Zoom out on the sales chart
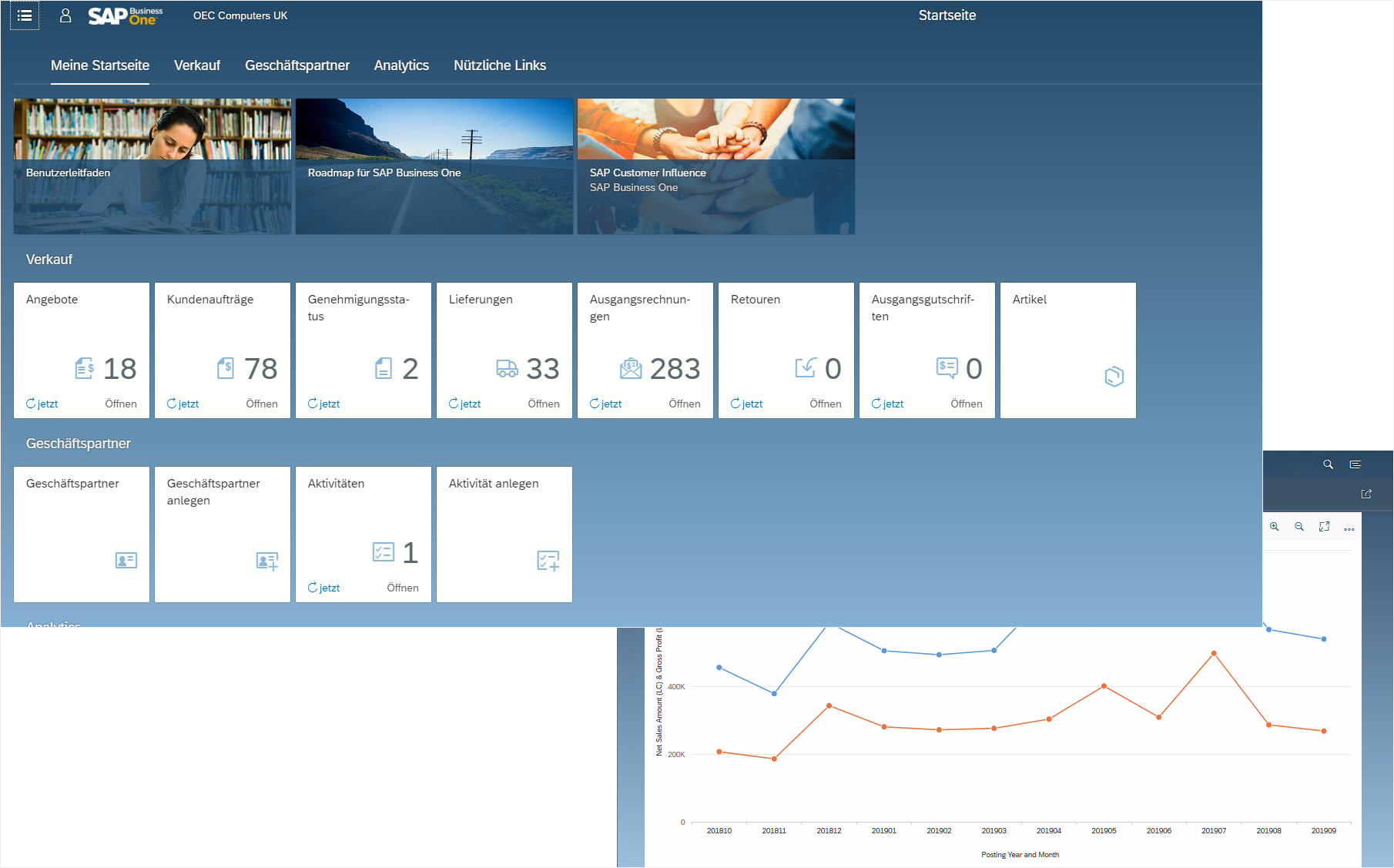The height and width of the screenshot is (868, 1394). click(1299, 527)
